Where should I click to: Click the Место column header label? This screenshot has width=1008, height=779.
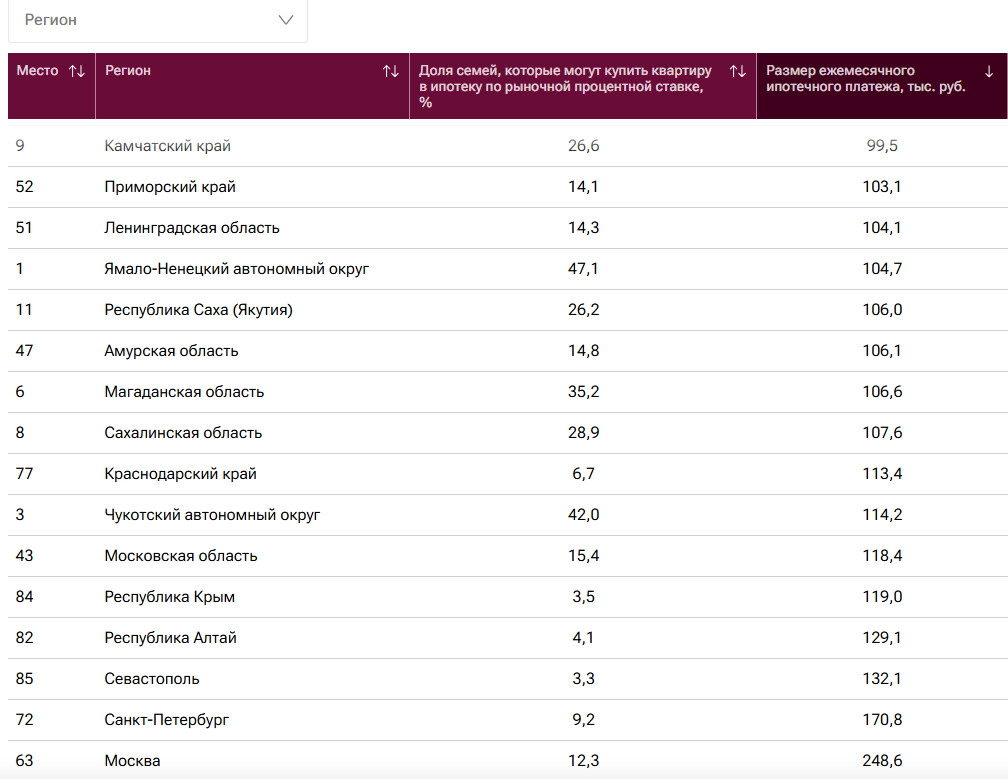tap(38, 71)
